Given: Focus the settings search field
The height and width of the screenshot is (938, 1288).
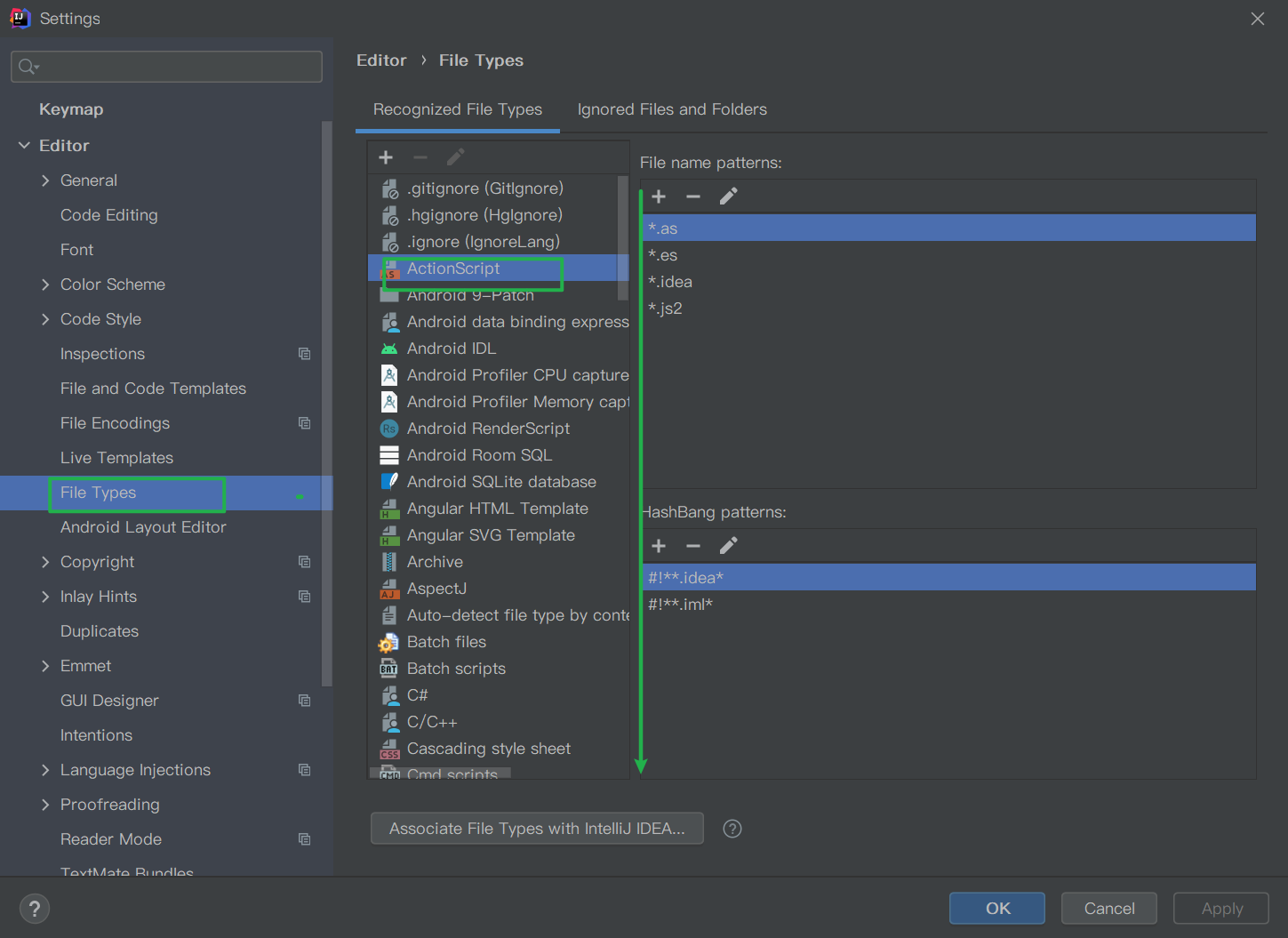Looking at the screenshot, I should point(166,67).
